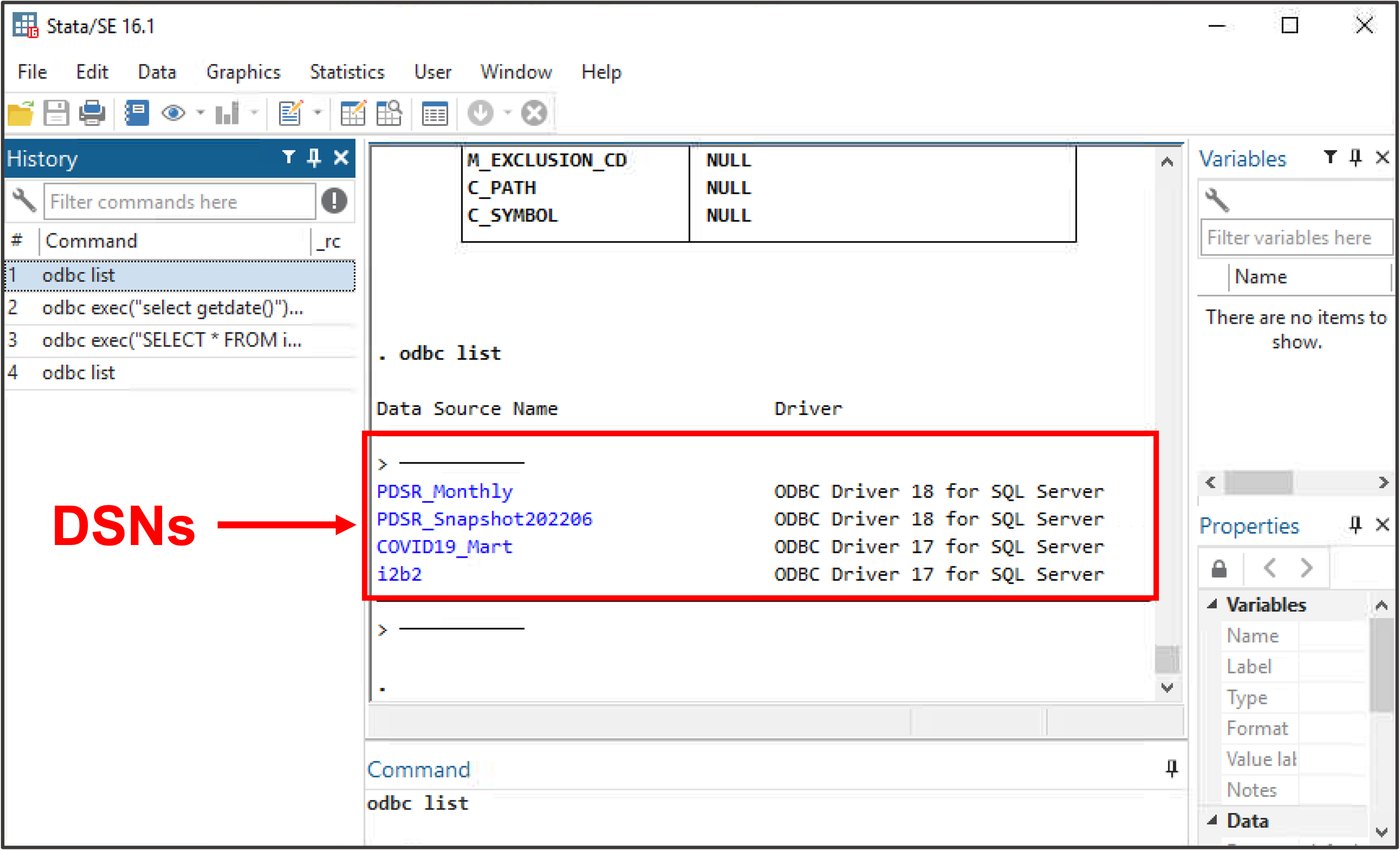
Task: Click the _rc column header in History
Action: click(329, 242)
